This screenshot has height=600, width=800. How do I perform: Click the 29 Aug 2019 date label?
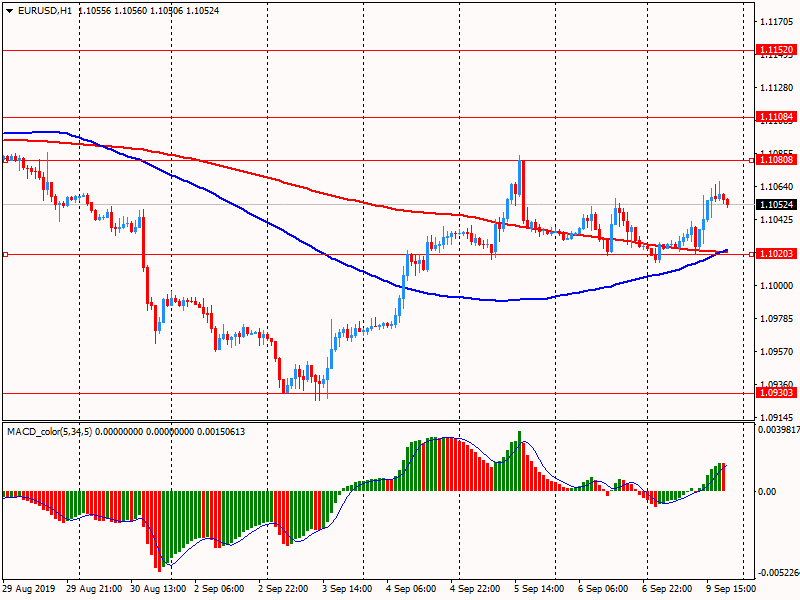pos(29,589)
